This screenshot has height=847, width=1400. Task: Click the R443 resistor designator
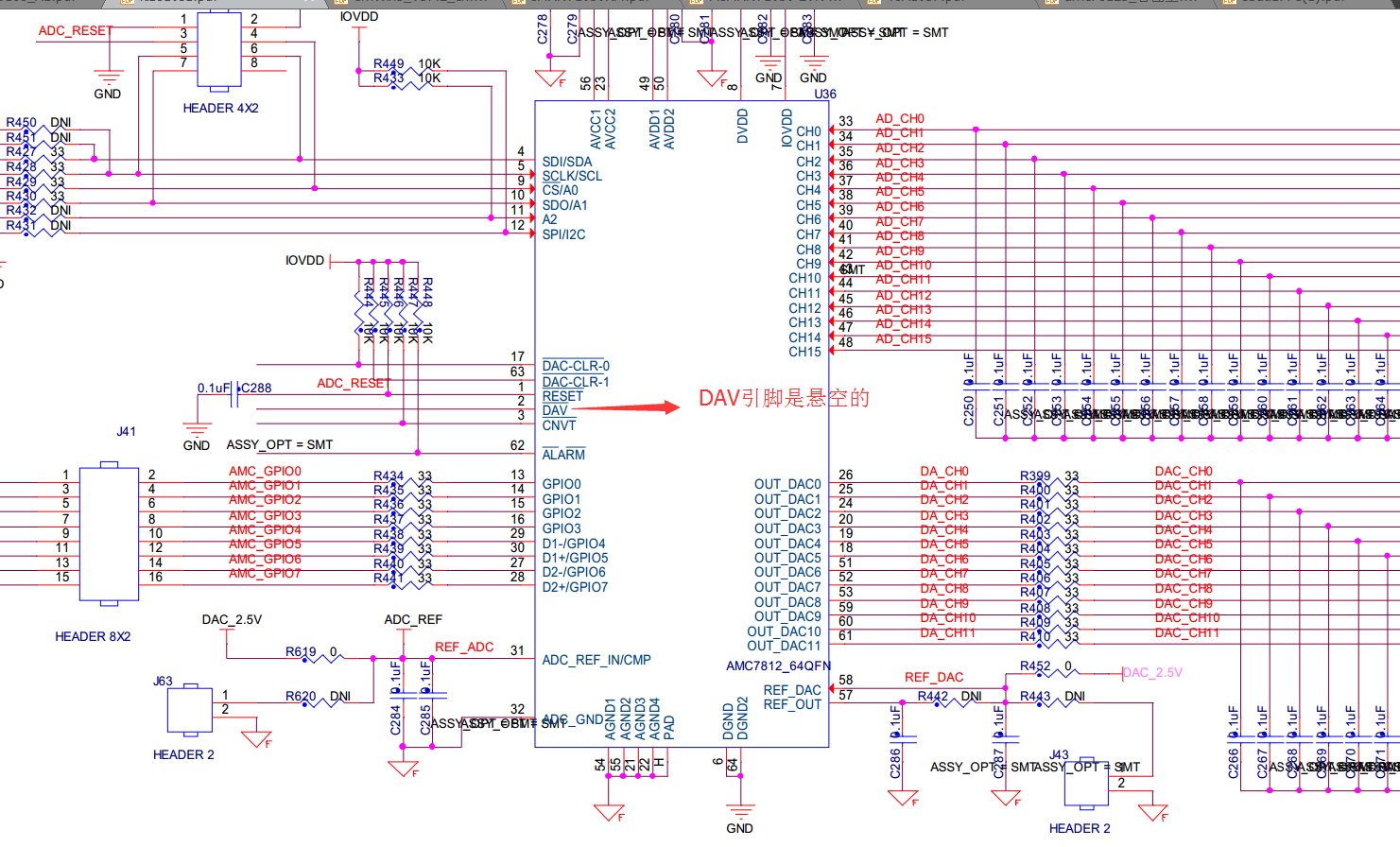click(1035, 697)
